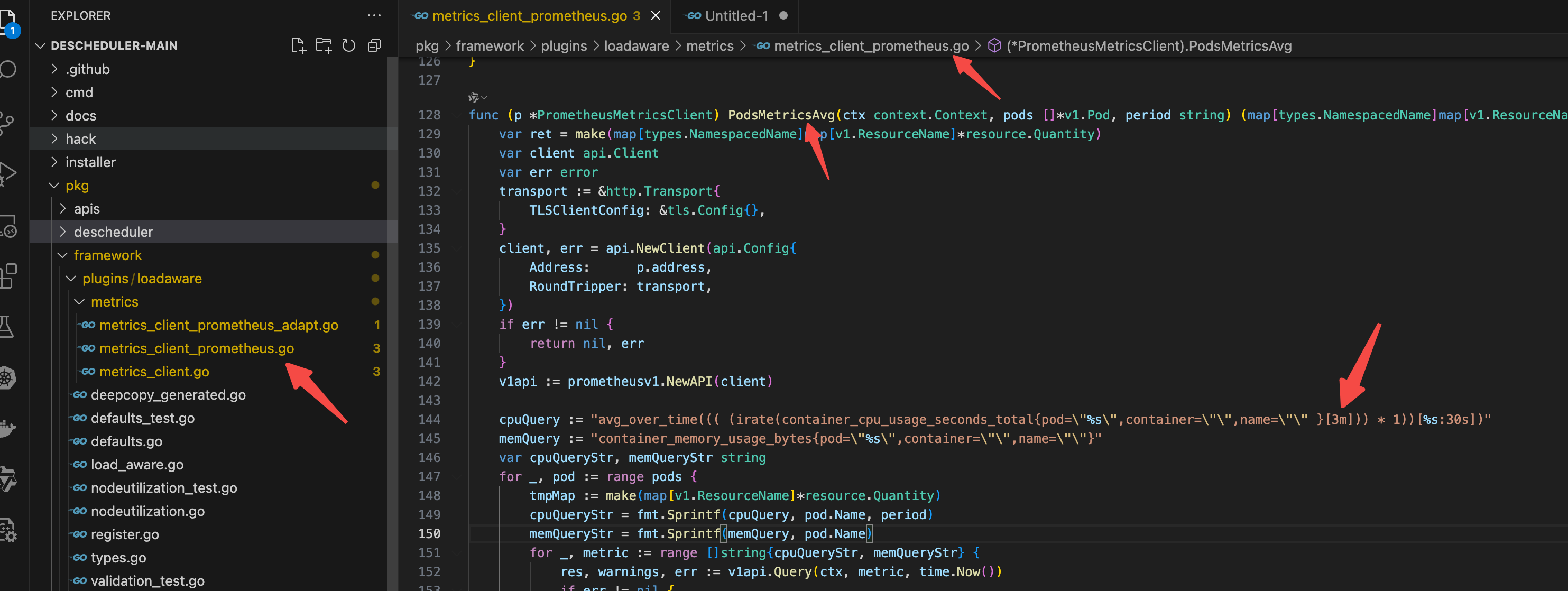
Task: Close the metrics_client_prometheus.go tab
Action: [656, 16]
